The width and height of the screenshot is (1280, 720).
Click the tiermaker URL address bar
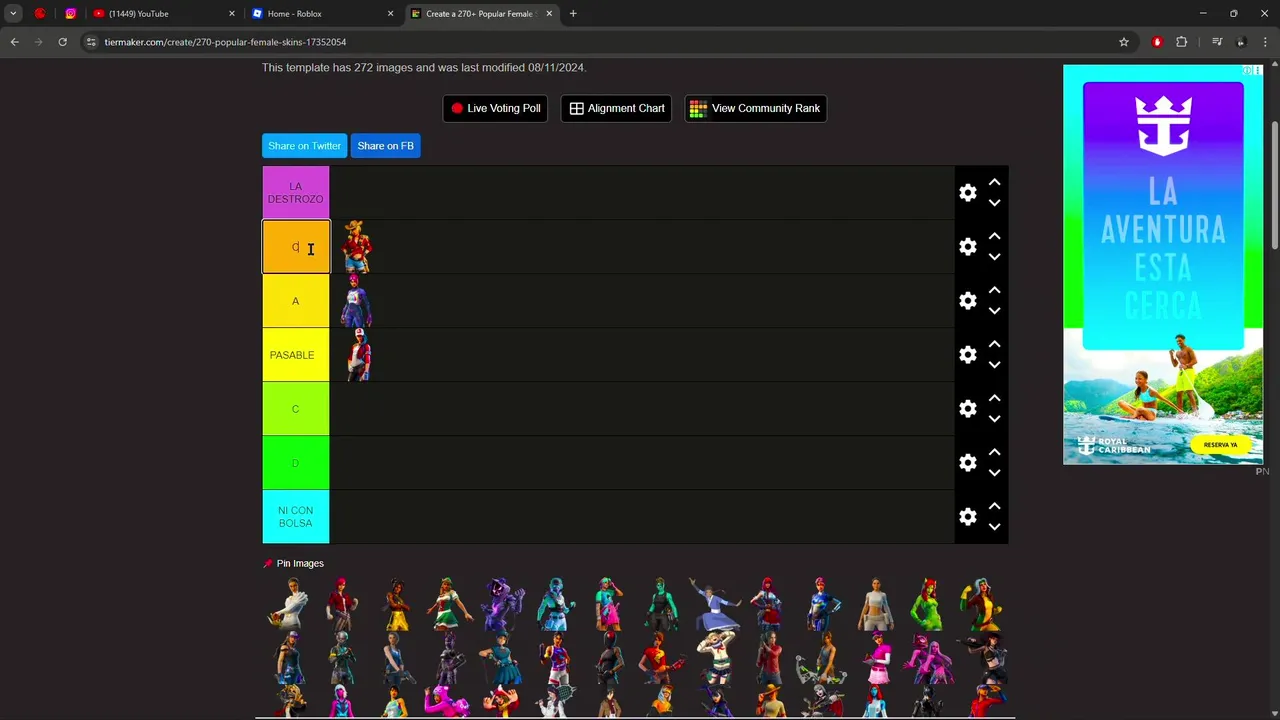tap(600, 42)
